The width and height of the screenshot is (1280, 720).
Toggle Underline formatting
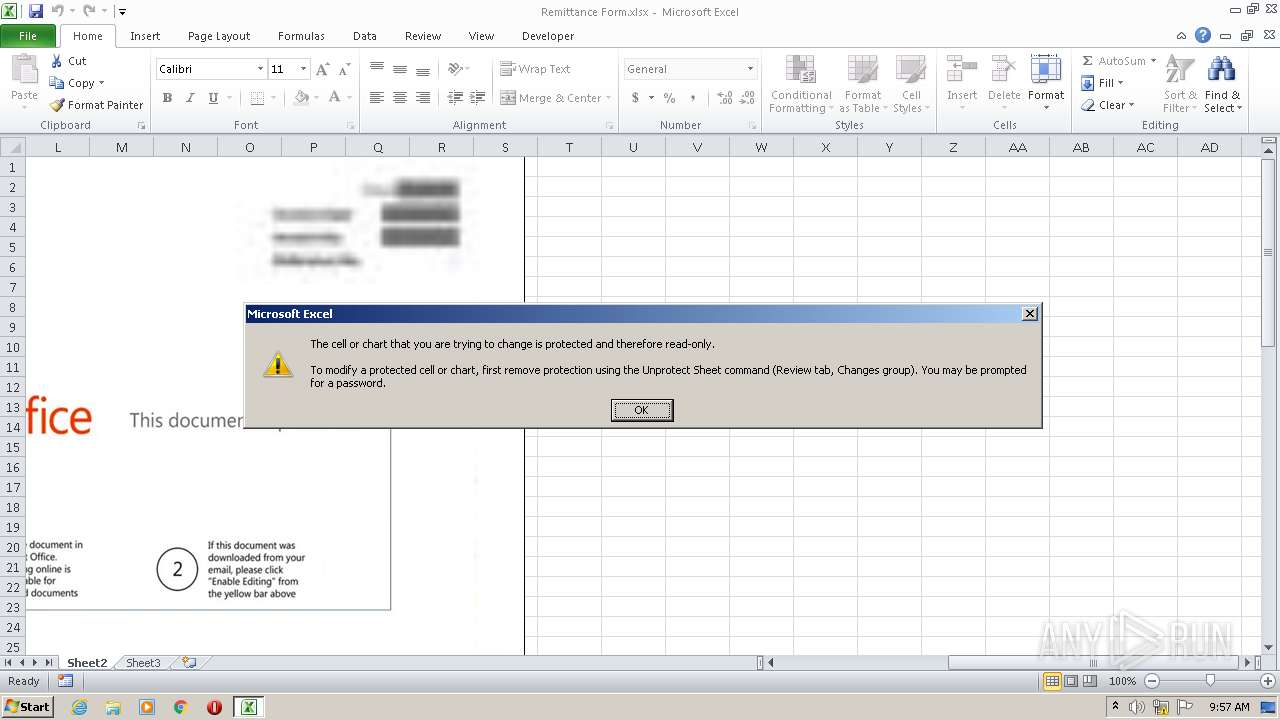click(x=213, y=98)
